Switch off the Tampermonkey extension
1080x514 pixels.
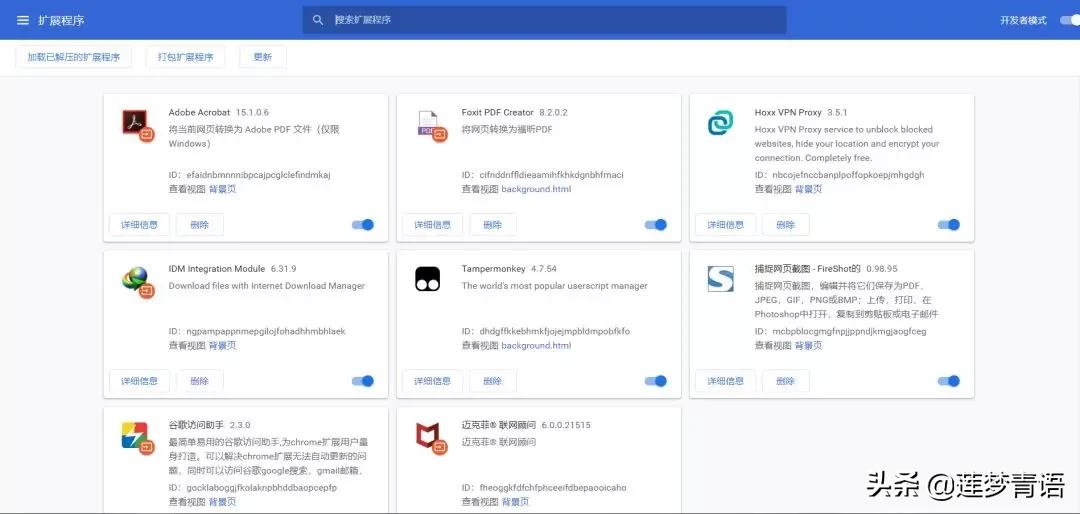(656, 381)
